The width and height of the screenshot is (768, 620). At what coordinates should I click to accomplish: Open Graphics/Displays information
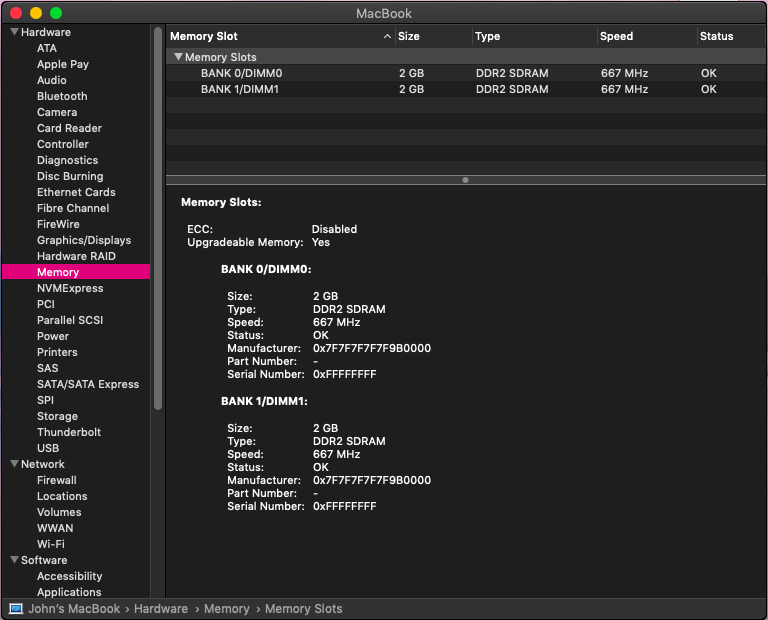[x=84, y=240]
